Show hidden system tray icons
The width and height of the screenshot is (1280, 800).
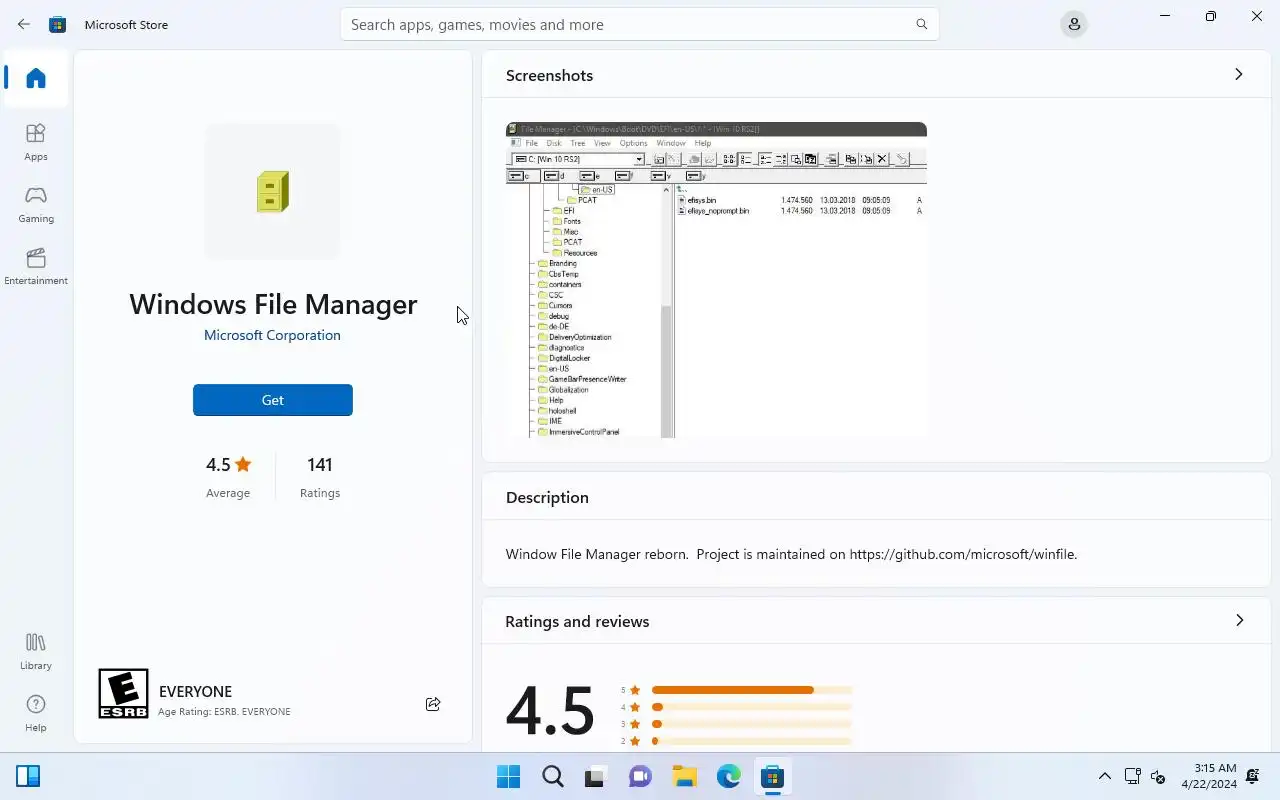[x=1105, y=776]
